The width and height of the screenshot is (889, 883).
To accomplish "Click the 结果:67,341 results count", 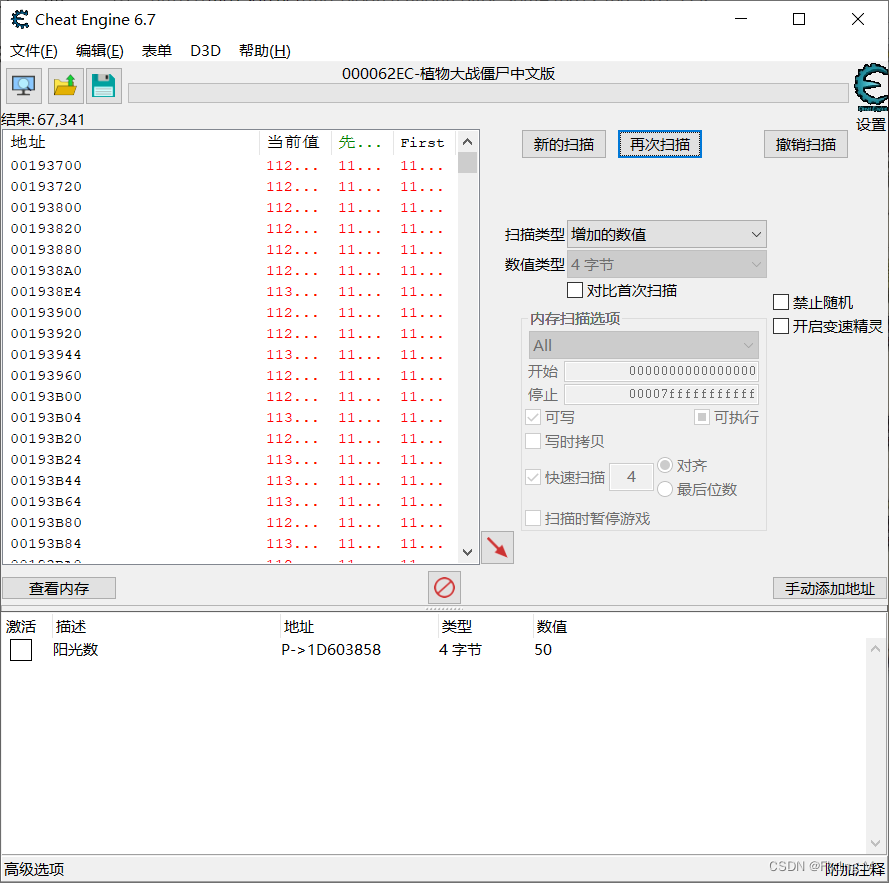I will [x=43, y=119].
